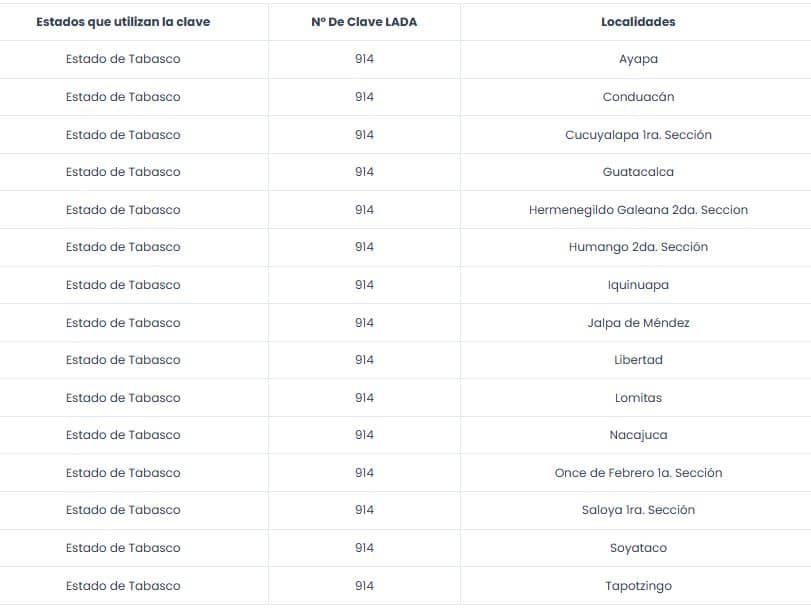The height and width of the screenshot is (610, 811).
Task: Click the 'Cucuyalapa 1ra. Sección' cell
Action: pyautogui.click(x=638, y=135)
